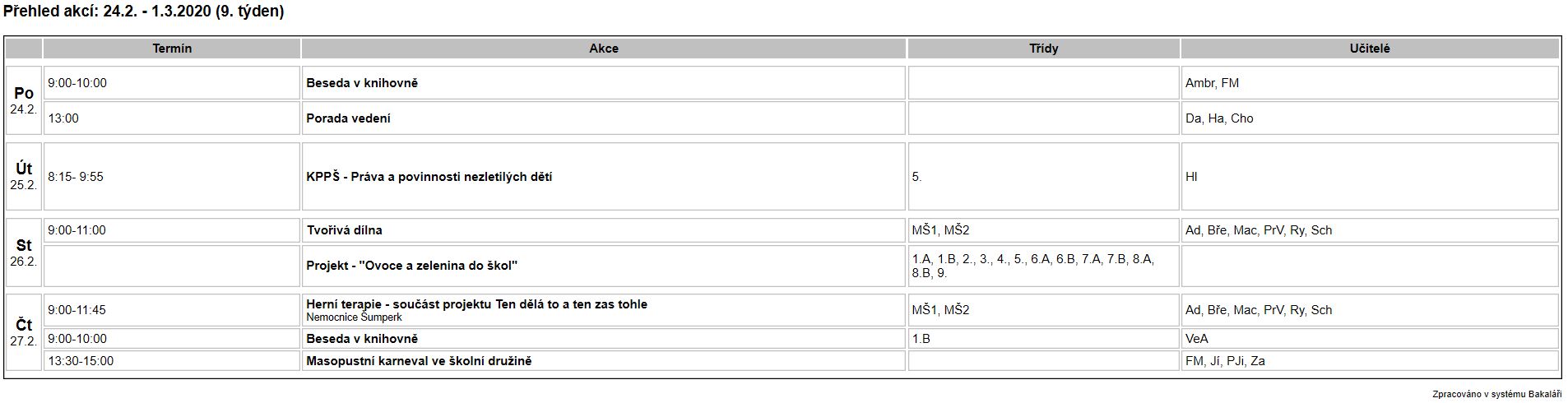Image resolution: width=1568 pixels, height=403 pixels.
Task: Click the Ambr, FM teachers cell
Action: [x=1370, y=83]
